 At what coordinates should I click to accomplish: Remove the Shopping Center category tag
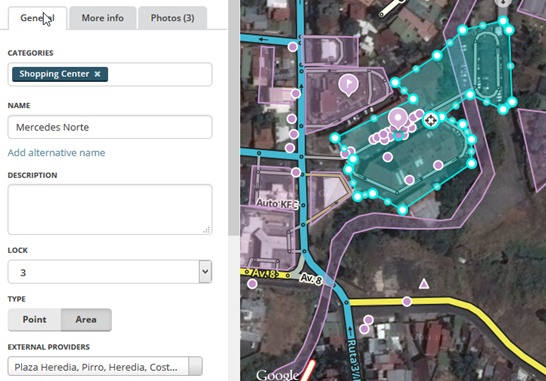pyautogui.click(x=98, y=74)
